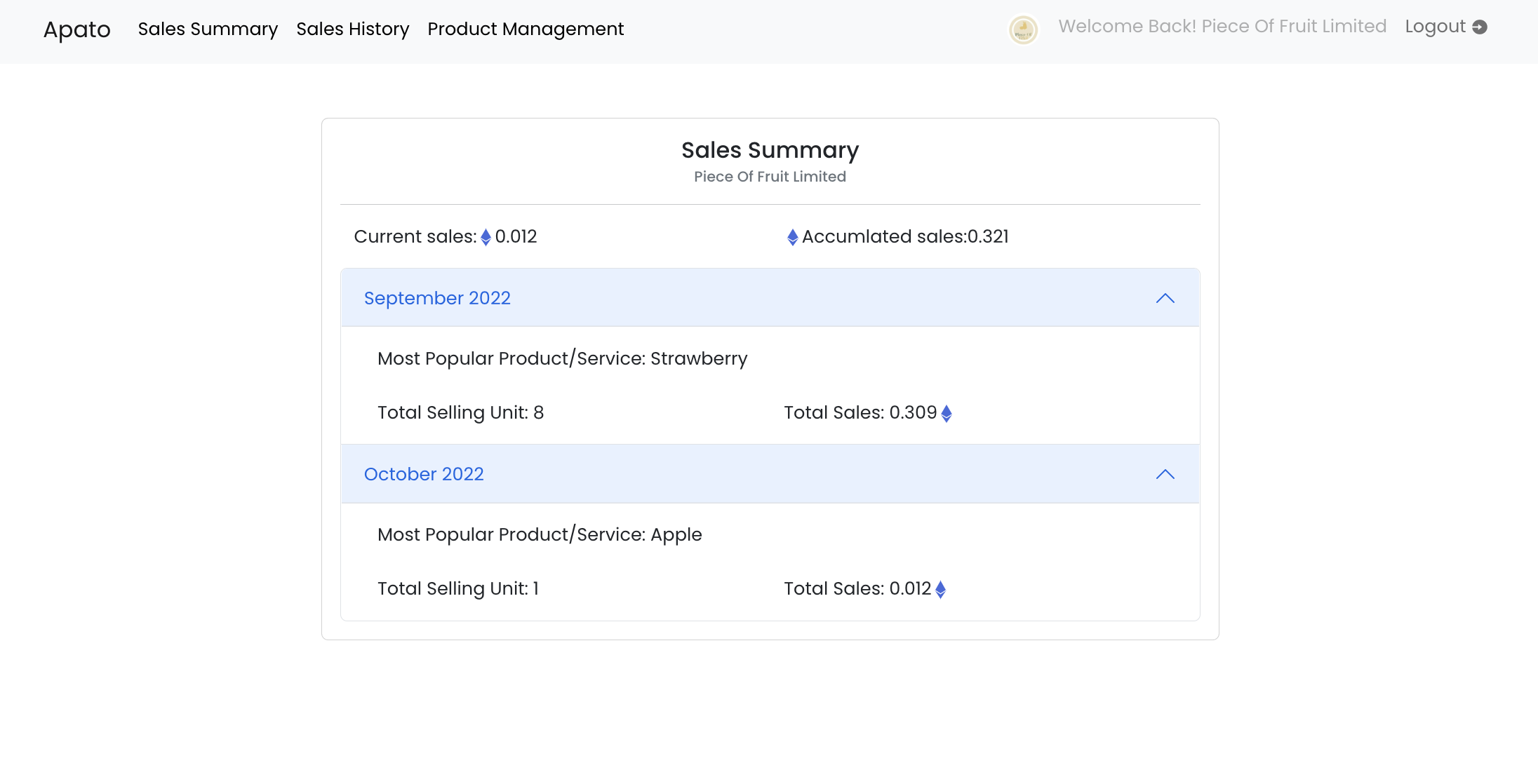Click the Current sales: 0.012 value
The width and height of the screenshot is (1538, 784).
(x=516, y=237)
